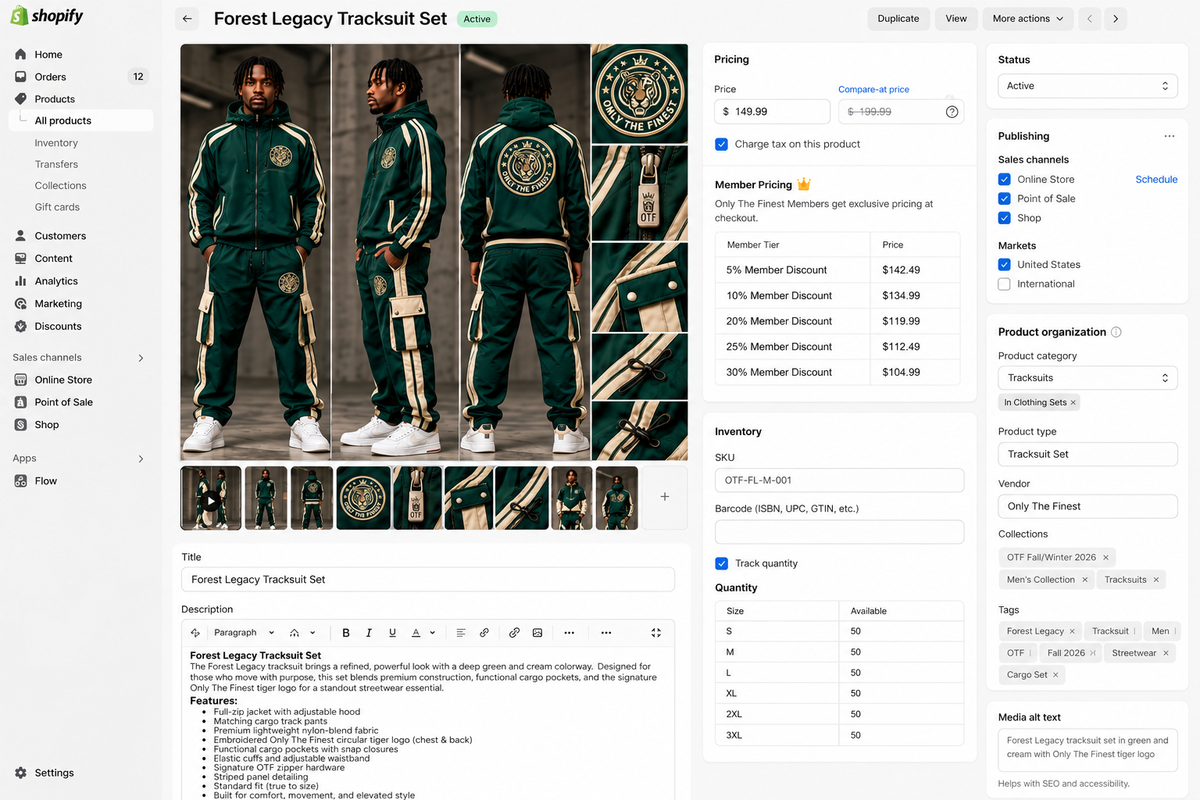Screen dimensions: 1200x800
Task: Expand the description editor to fullscreen
Action: click(x=656, y=633)
